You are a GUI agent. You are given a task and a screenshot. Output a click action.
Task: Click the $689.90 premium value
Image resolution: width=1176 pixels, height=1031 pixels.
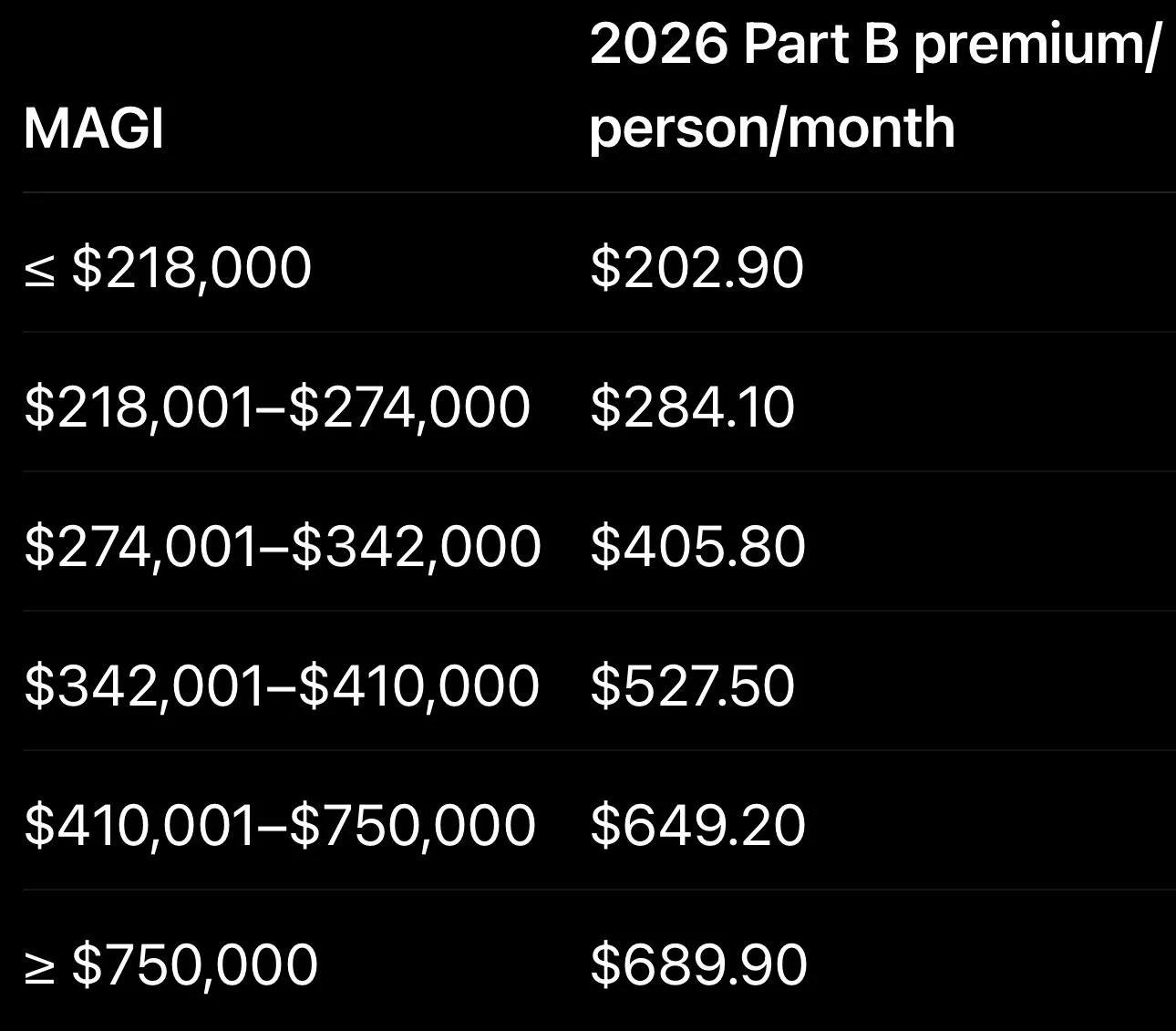pyautogui.click(x=698, y=965)
